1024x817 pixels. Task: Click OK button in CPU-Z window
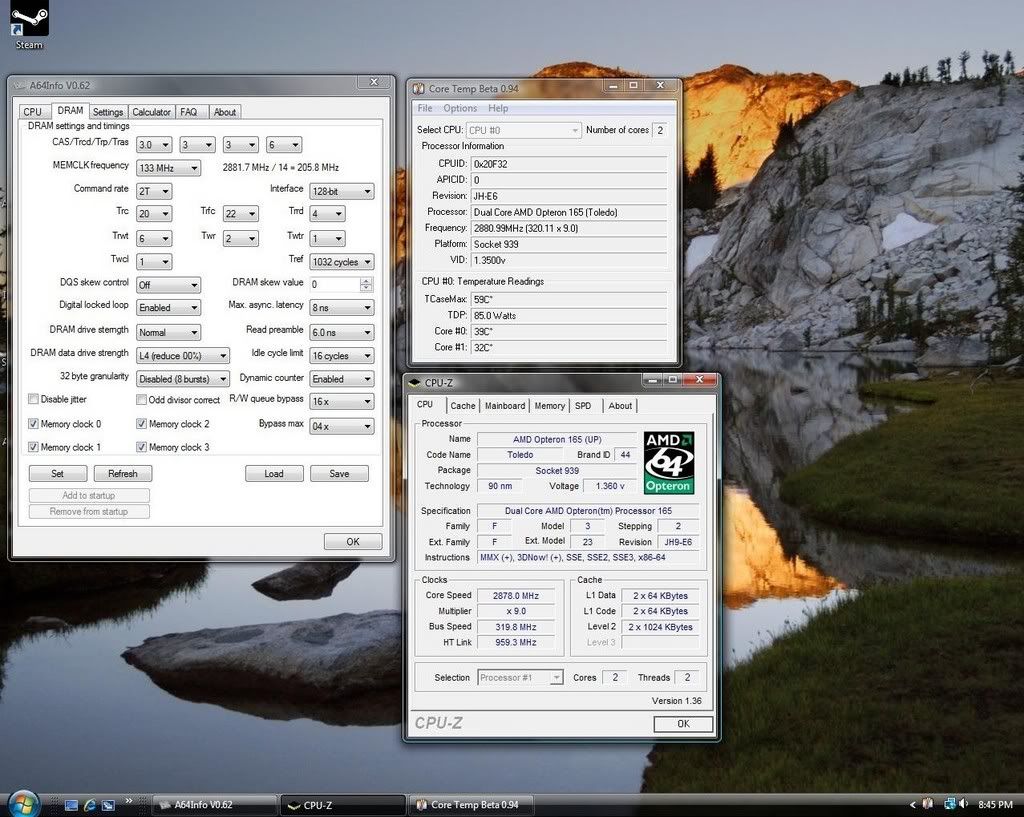point(683,724)
